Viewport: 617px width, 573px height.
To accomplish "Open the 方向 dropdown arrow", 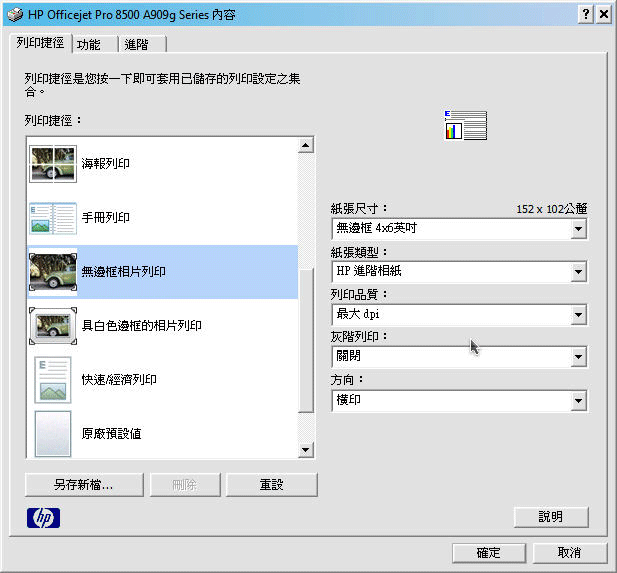I will point(578,401).
